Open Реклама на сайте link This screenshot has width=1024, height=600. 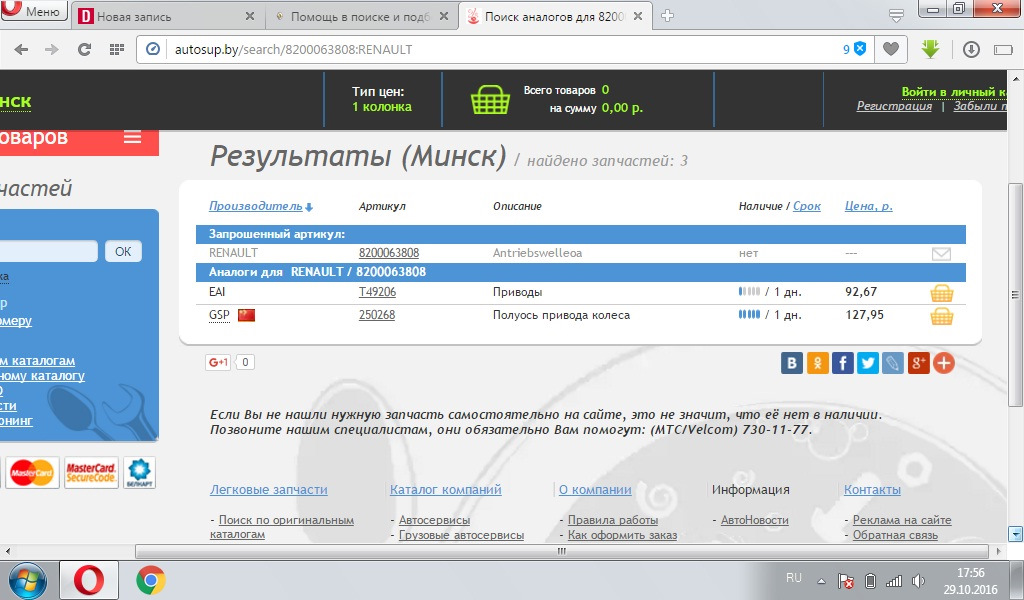902,520
